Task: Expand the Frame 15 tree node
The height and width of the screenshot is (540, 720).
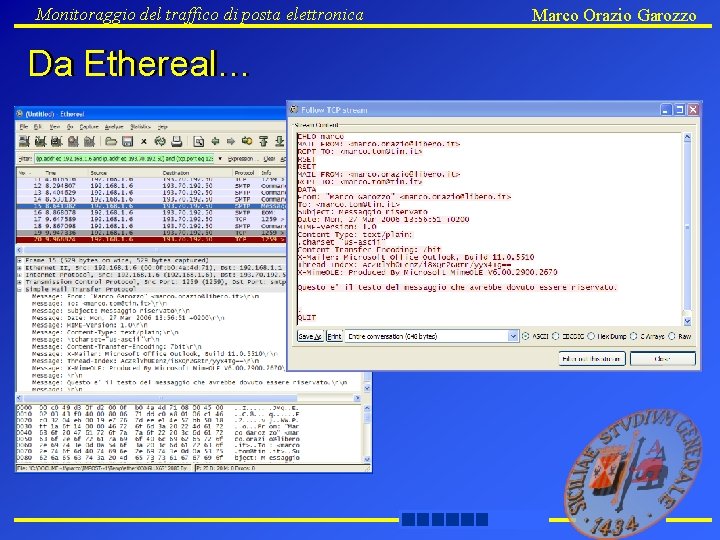Action: [x=20, y=260]
